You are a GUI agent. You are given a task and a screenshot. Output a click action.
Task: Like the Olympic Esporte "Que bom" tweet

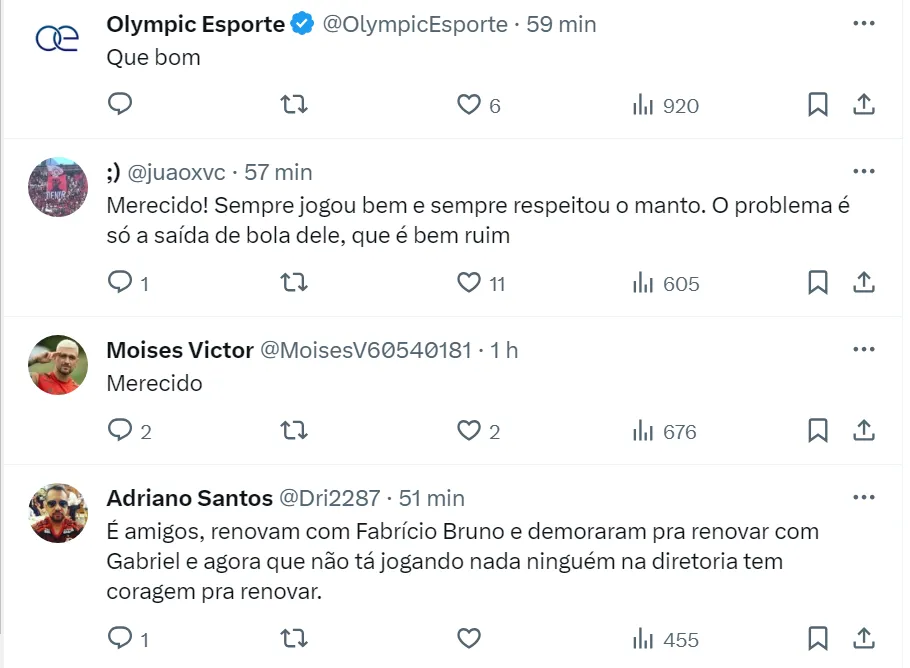(x=469, y=105)
